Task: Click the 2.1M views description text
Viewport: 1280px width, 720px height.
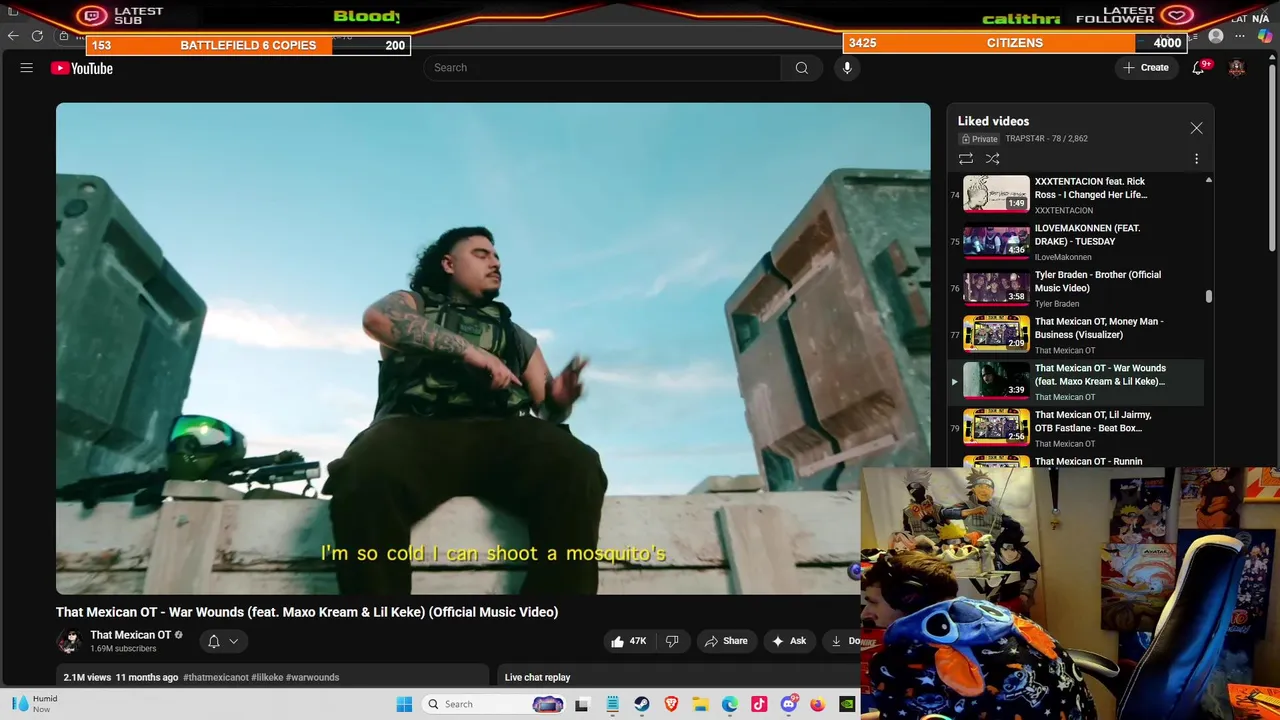Action: coord(87,677)
